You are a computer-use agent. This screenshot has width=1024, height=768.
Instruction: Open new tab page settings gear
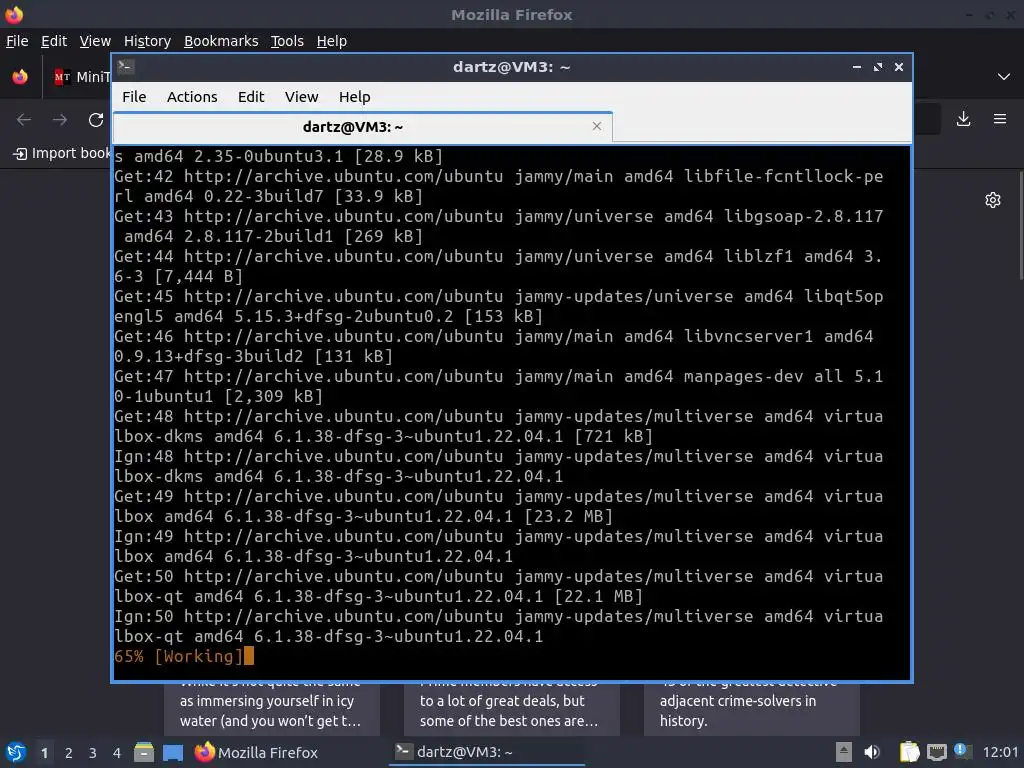(x=993, y=200)
